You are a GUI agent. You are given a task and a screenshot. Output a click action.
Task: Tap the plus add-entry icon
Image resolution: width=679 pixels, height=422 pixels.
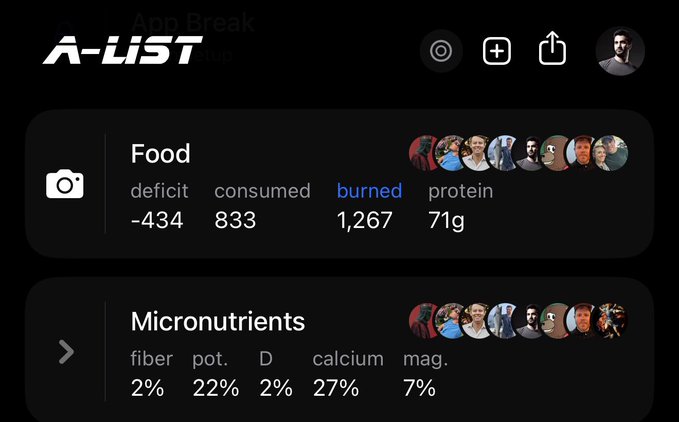point(497,51)
